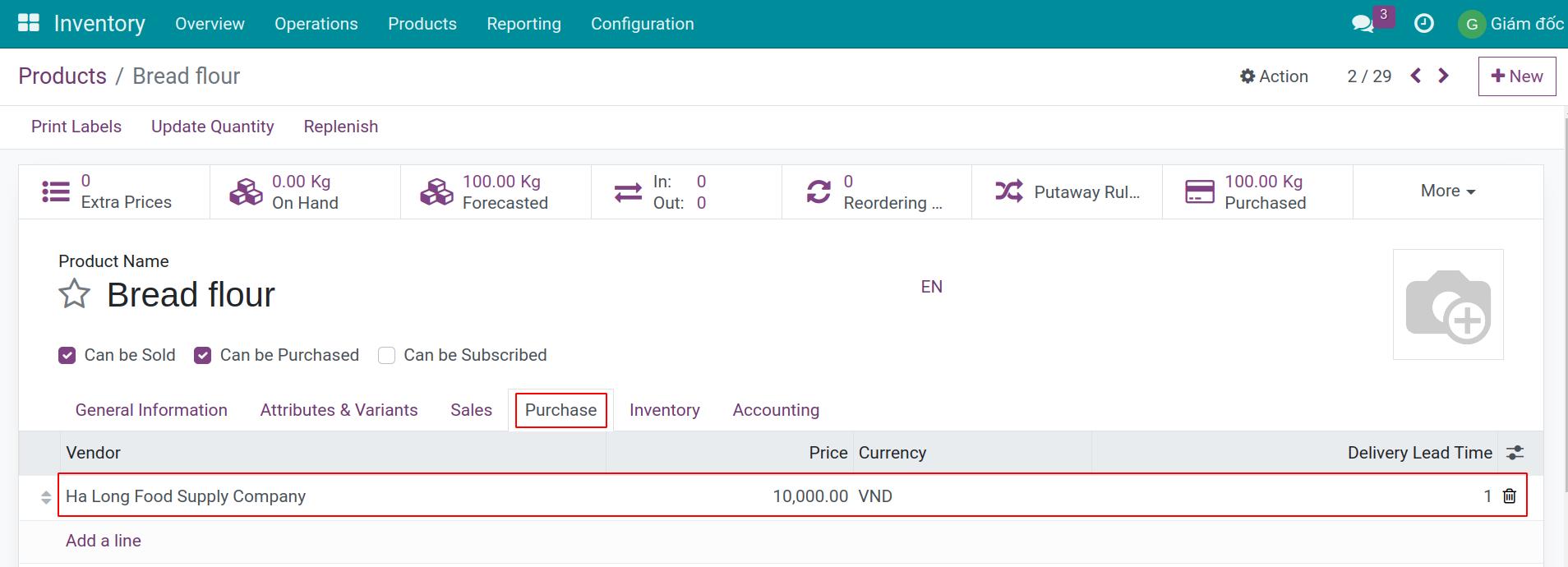Delete the Ha Long vendor line
Screen dimensions: 1568x567
click(1510, 496)
